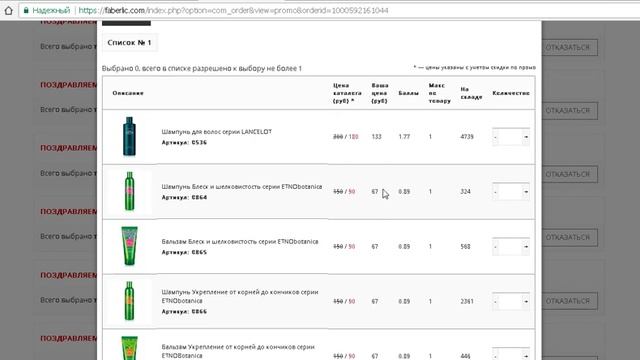The height and width of the screenshot is (360, 640).
Task: Click the 'Макс по товару' column header
Action: (440, 93)
